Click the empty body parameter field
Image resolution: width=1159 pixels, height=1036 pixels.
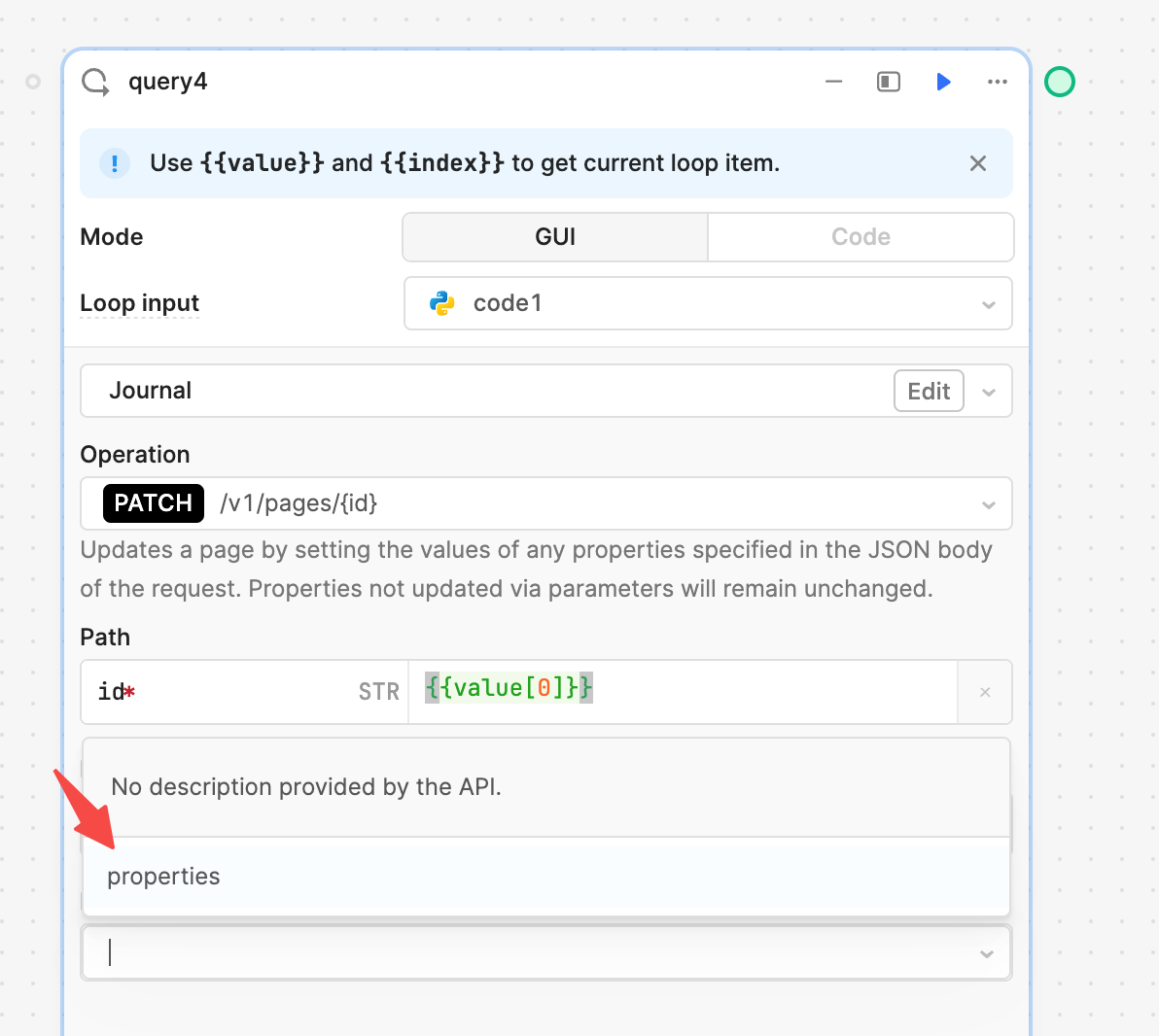(535, 952)
